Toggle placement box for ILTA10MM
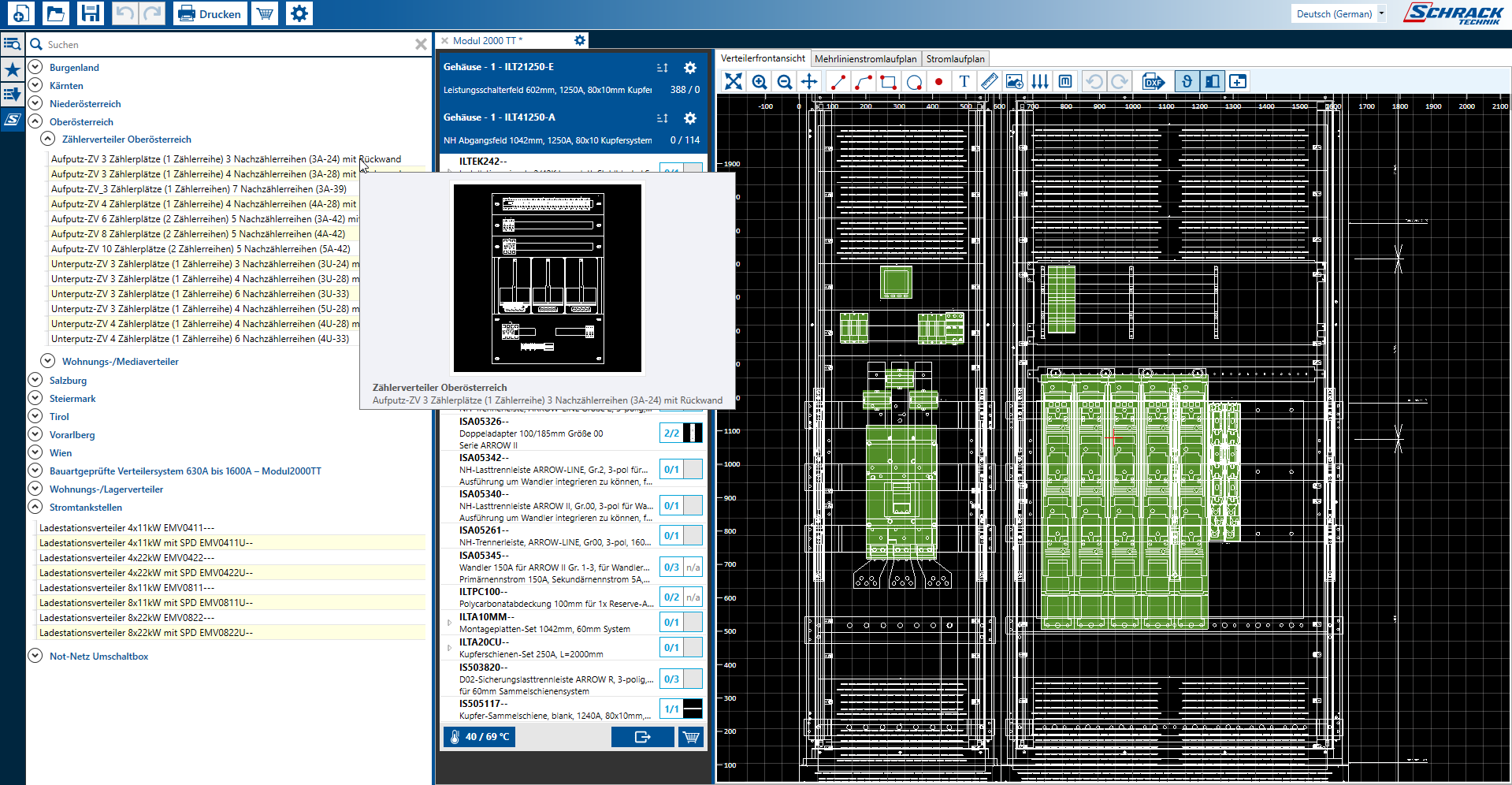The height and width of the screenshot is (785, 1512). click(693, 623)
